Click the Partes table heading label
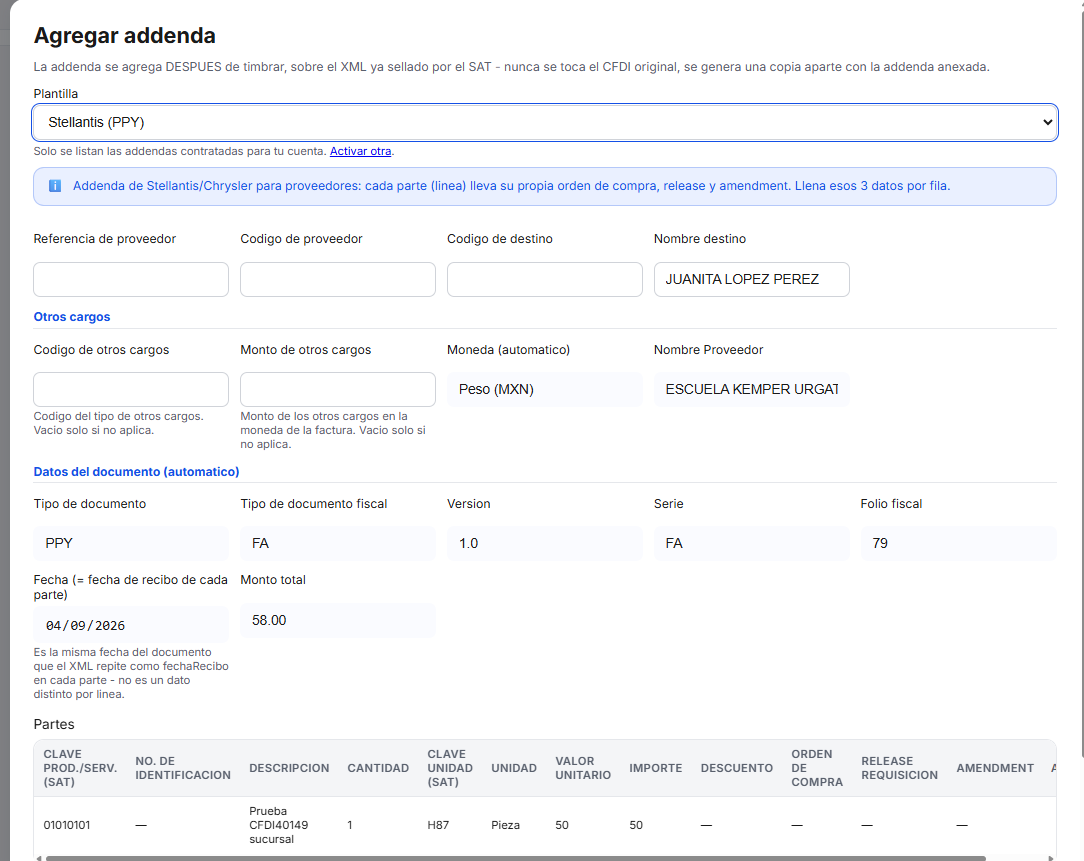 [54, 724]
